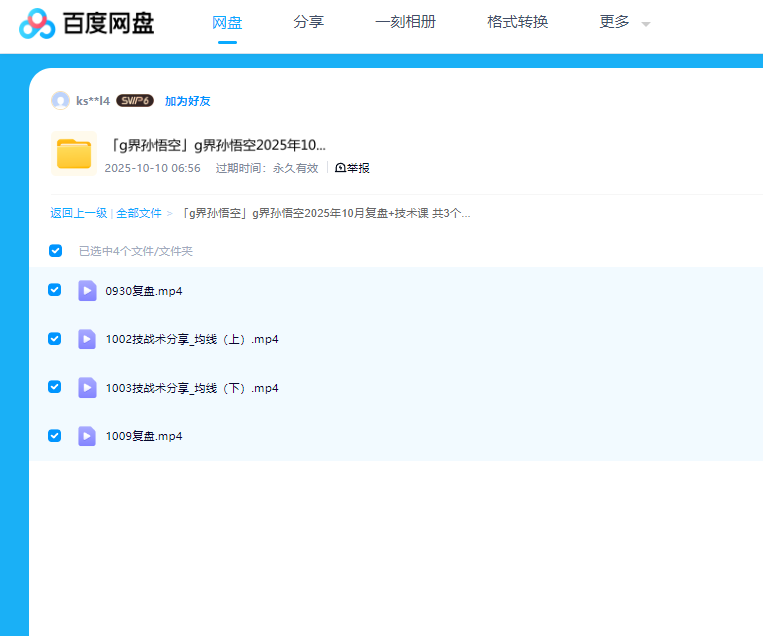Switch to the 分享 tab
This screenshot has width=763, height=636.
tap(308, 22)
